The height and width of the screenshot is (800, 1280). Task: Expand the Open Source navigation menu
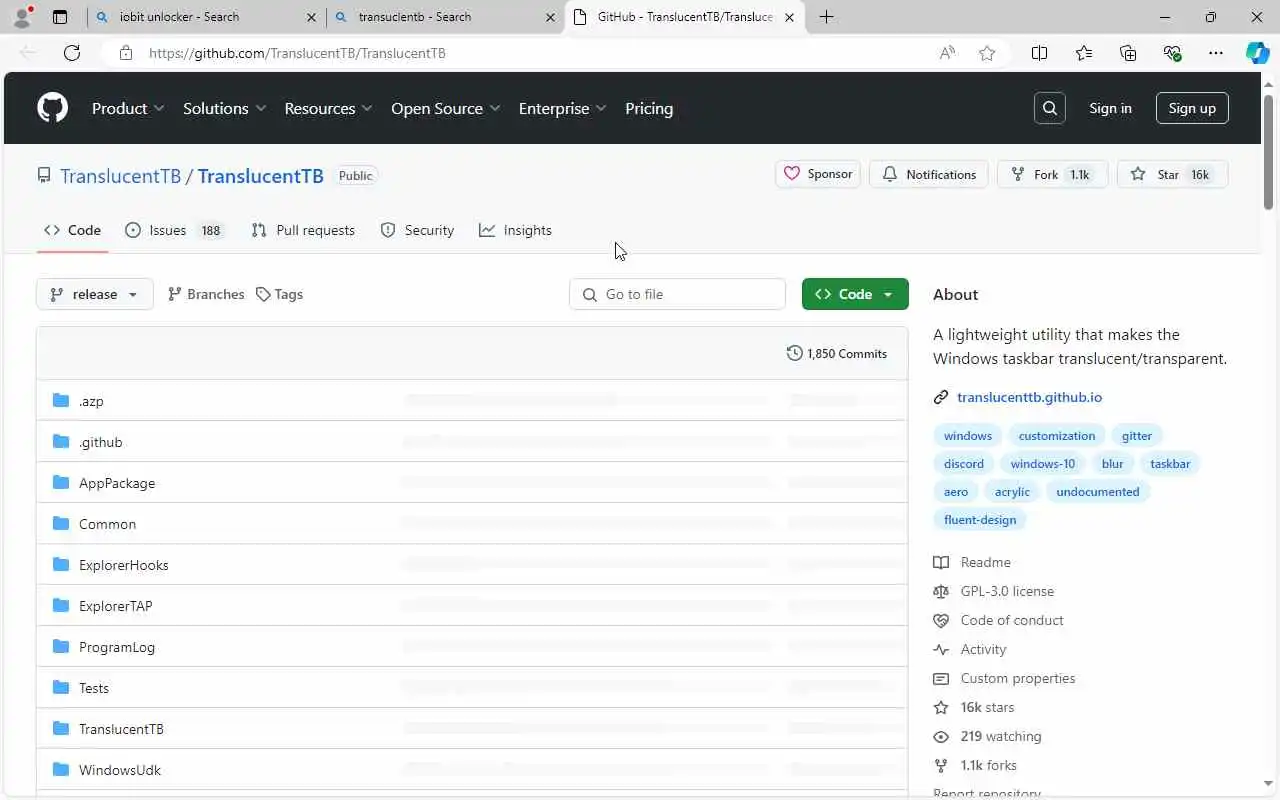click(445, 108)
